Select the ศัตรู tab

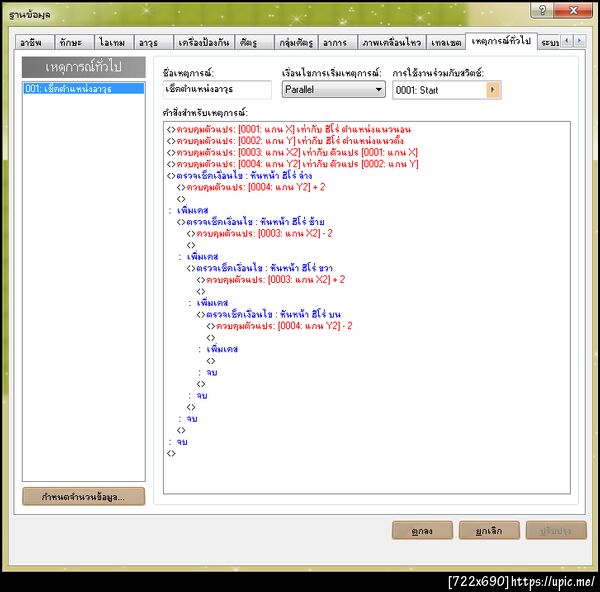(254, 42)
